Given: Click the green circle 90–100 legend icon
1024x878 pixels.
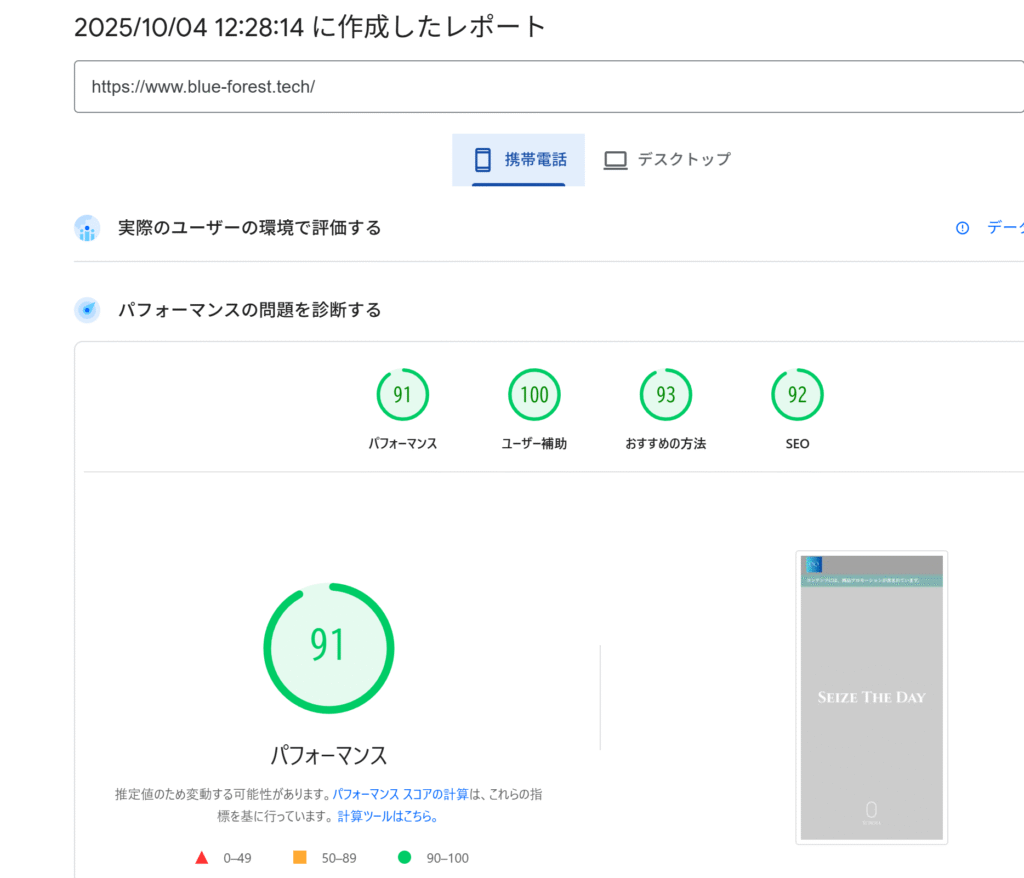Looking at the screenshot, I should 404,857.
